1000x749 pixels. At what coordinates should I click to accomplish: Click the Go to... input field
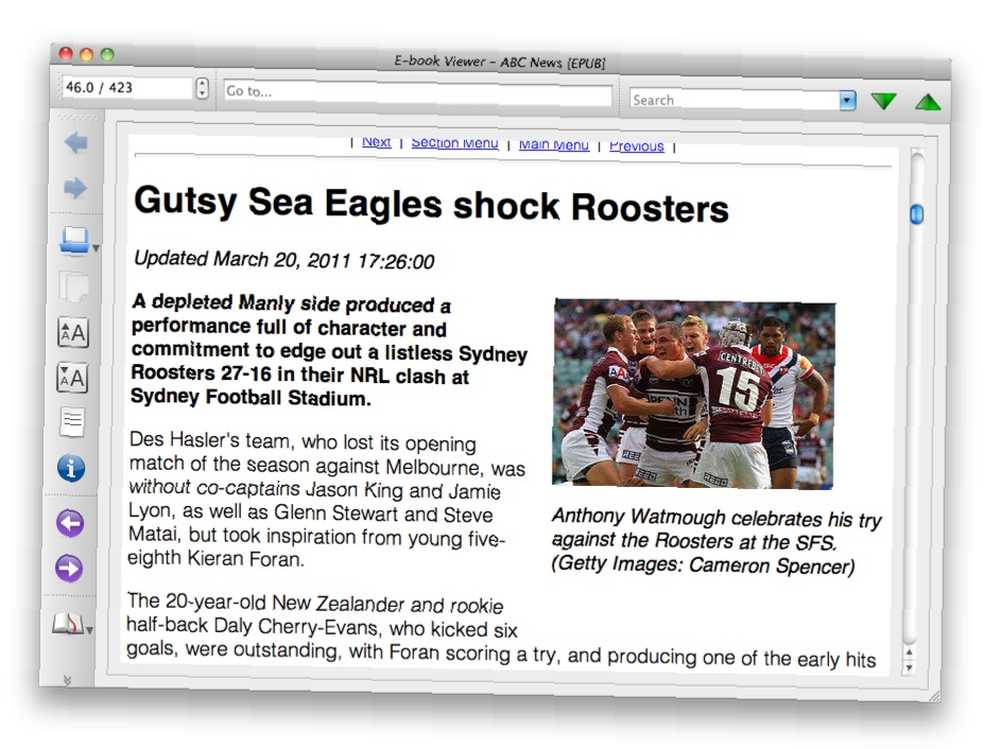418,93
